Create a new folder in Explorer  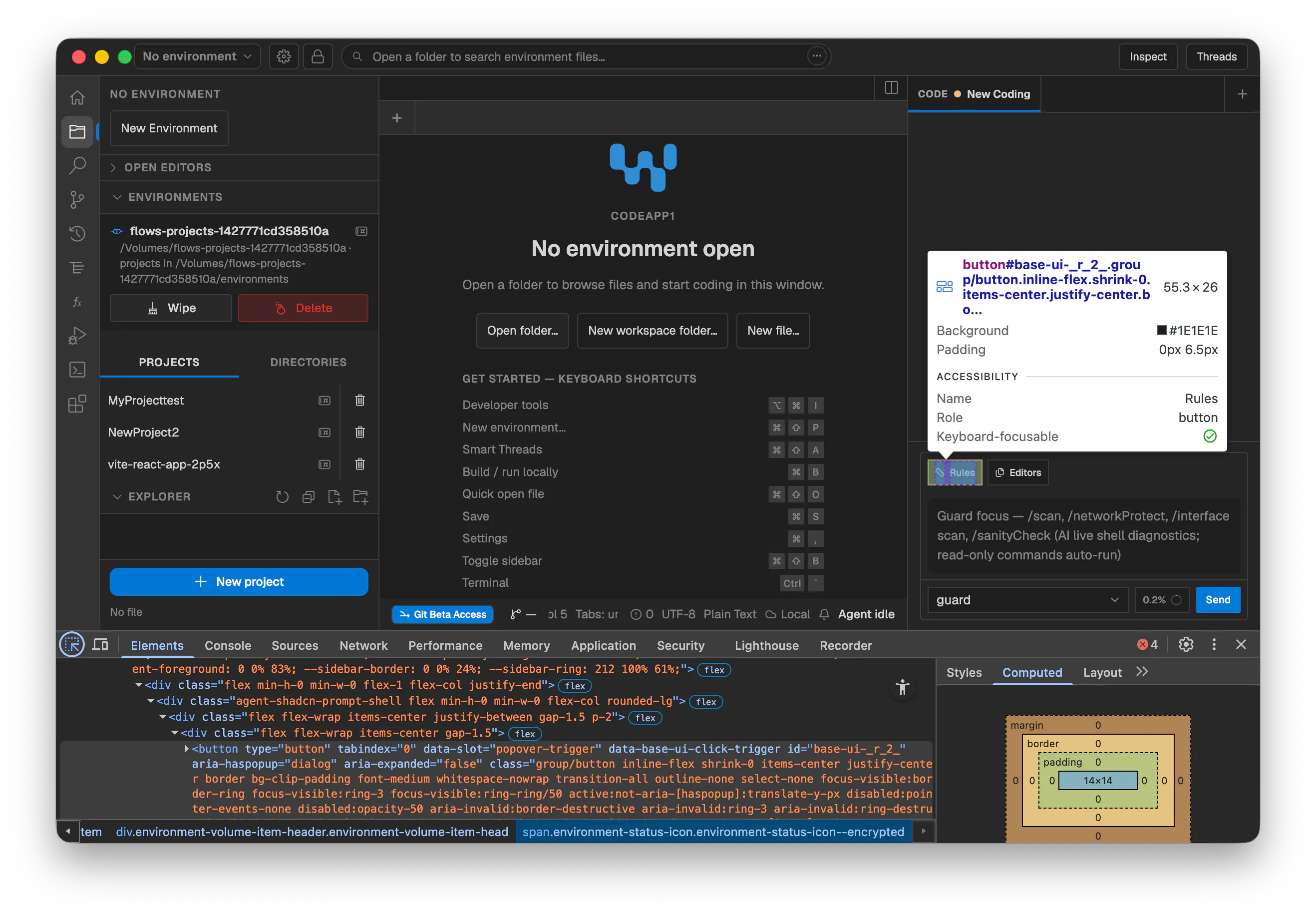tap(360, 496)
